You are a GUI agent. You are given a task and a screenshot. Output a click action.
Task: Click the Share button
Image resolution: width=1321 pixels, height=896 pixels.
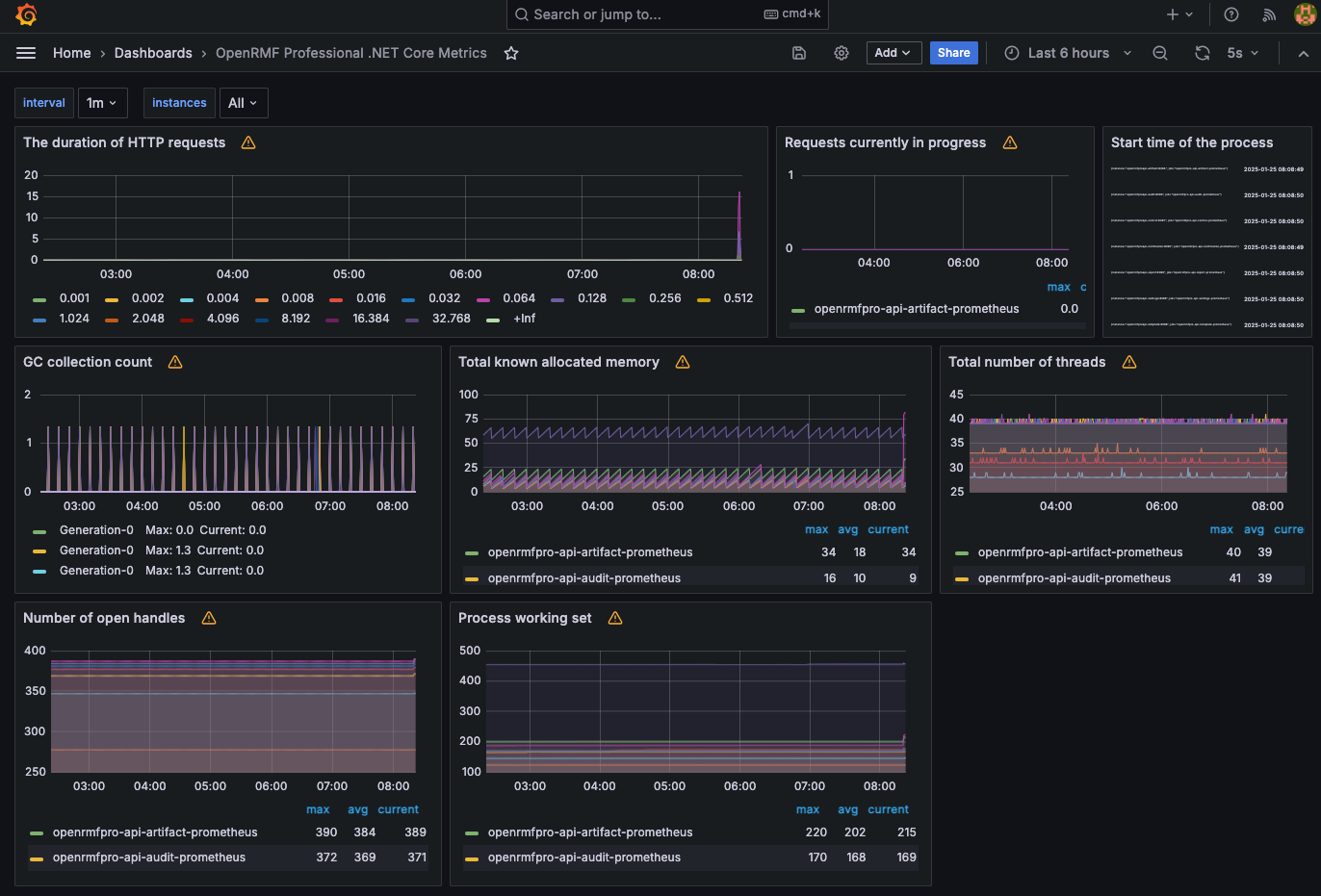[x=953, y=53]
